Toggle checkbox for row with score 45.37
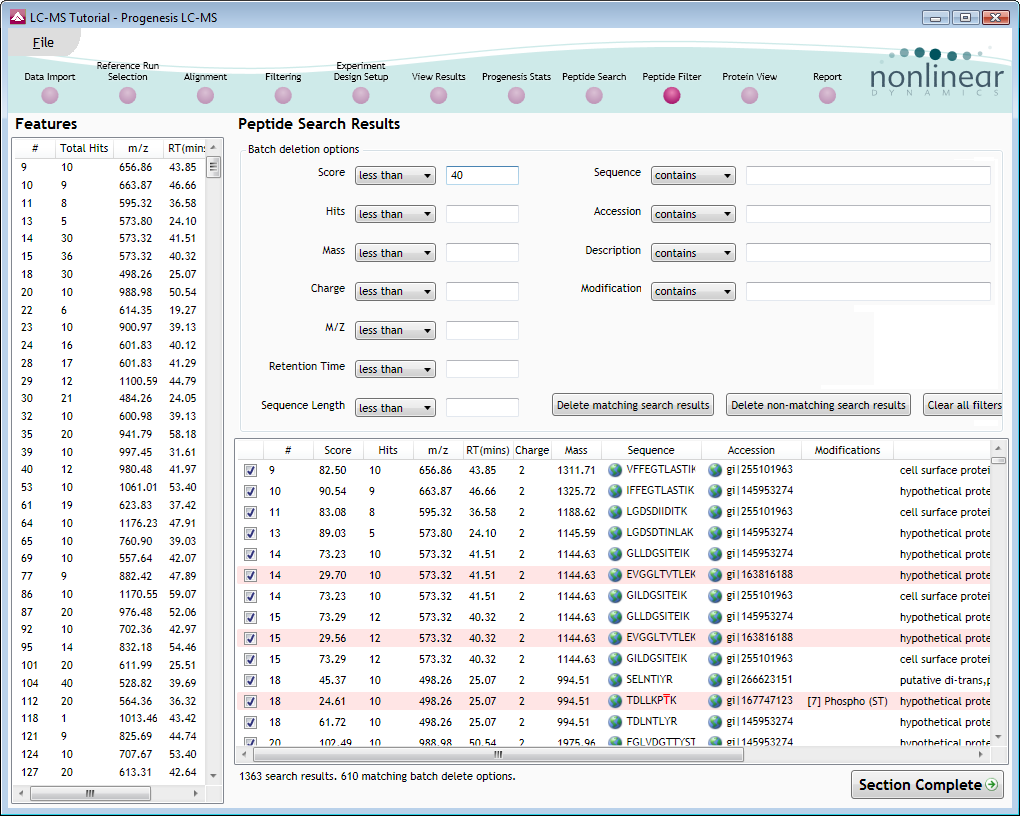The image size is (1020, 816). point(250,680)
